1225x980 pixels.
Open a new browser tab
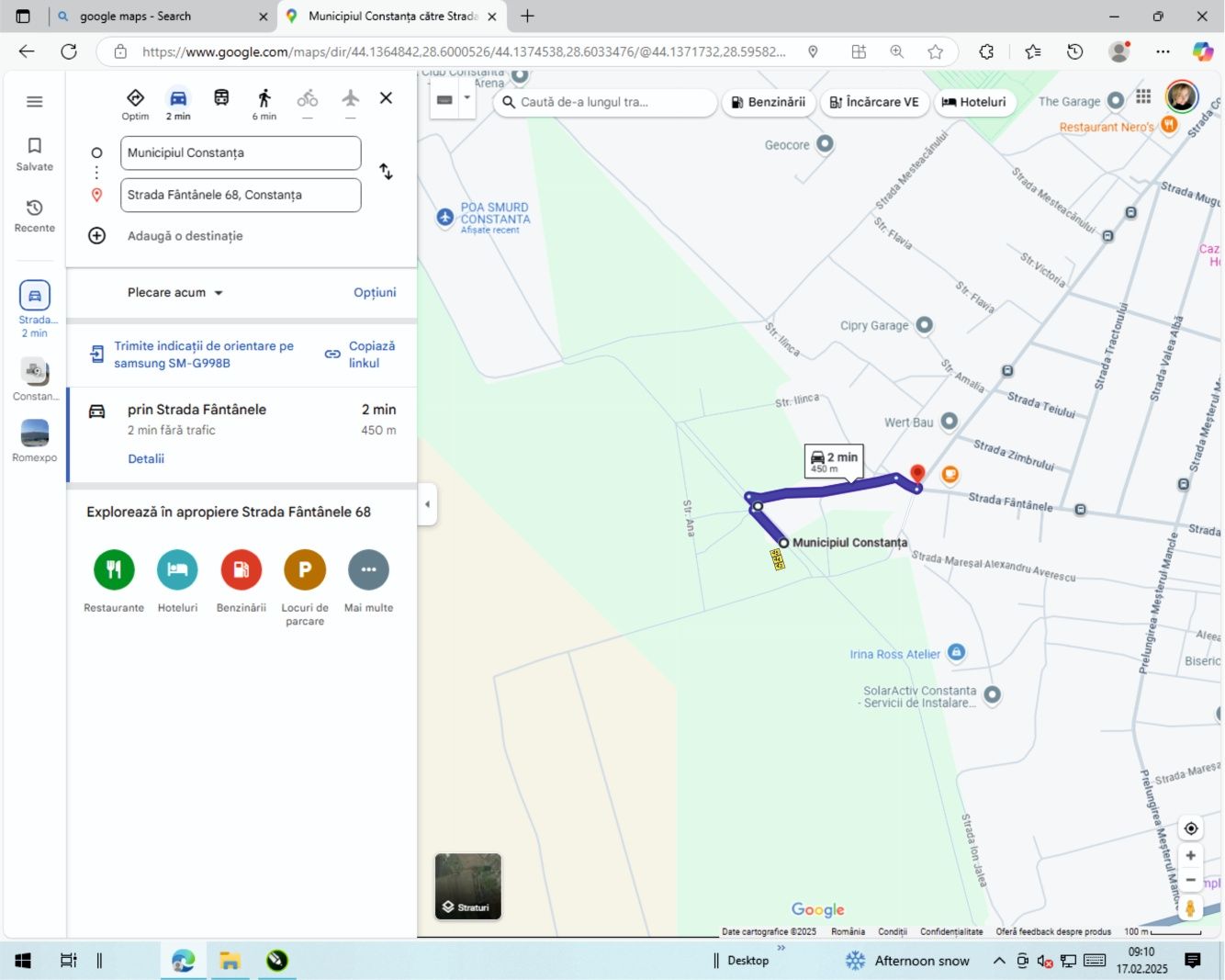coord(527,17)
